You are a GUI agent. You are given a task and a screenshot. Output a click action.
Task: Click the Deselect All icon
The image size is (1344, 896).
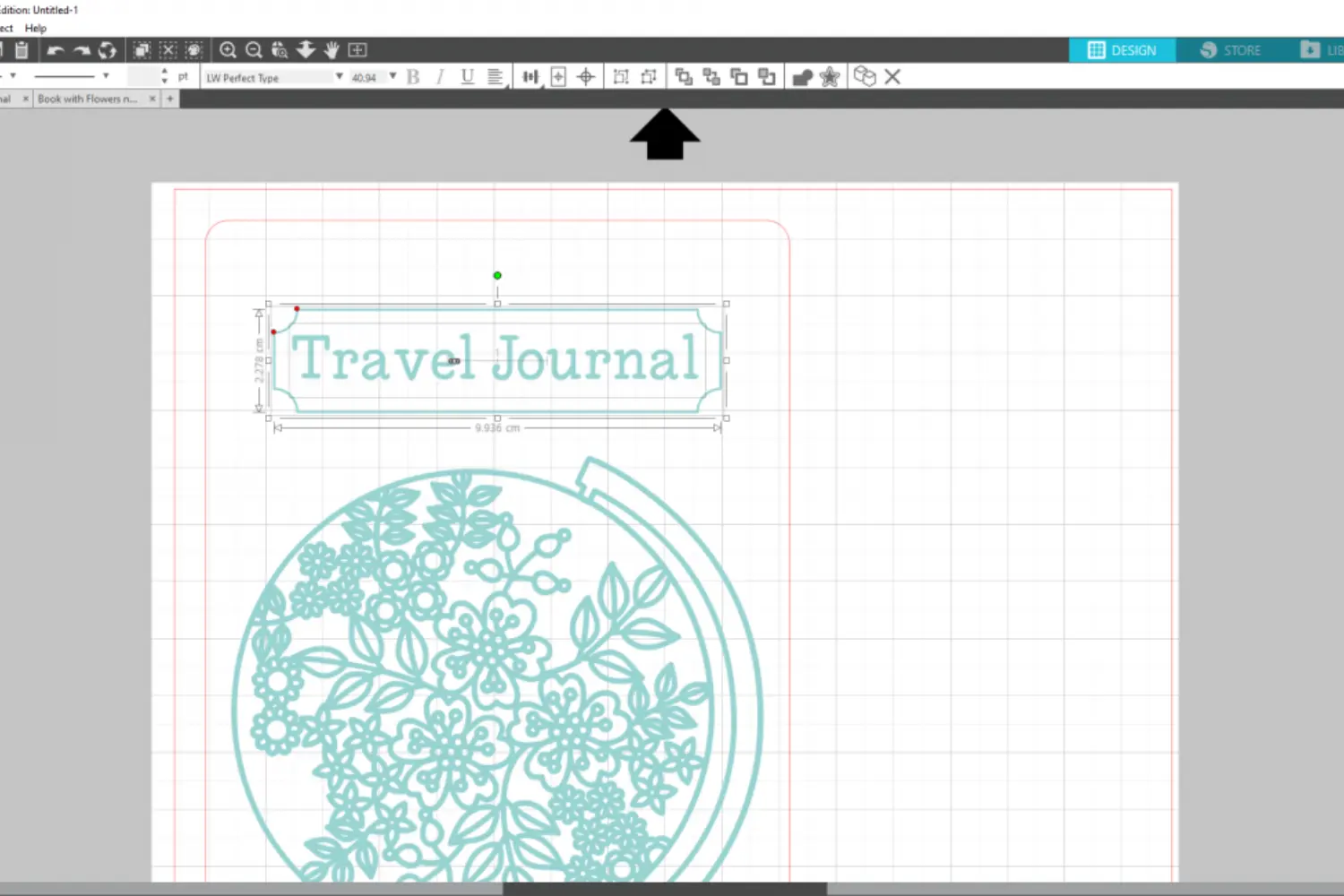tap(168, 50)
